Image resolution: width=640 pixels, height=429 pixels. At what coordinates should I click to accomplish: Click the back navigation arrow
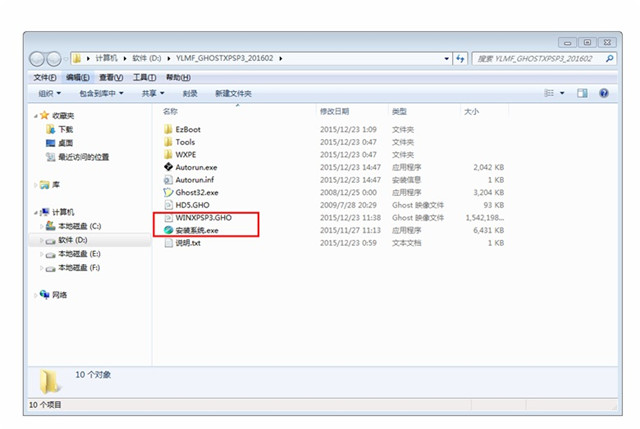coord(38,59)
